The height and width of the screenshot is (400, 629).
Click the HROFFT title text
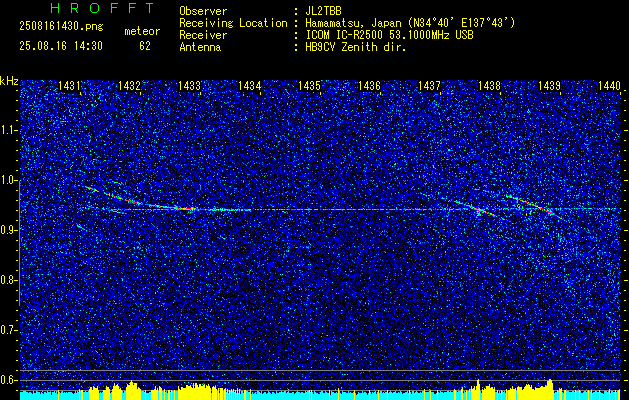103,8
